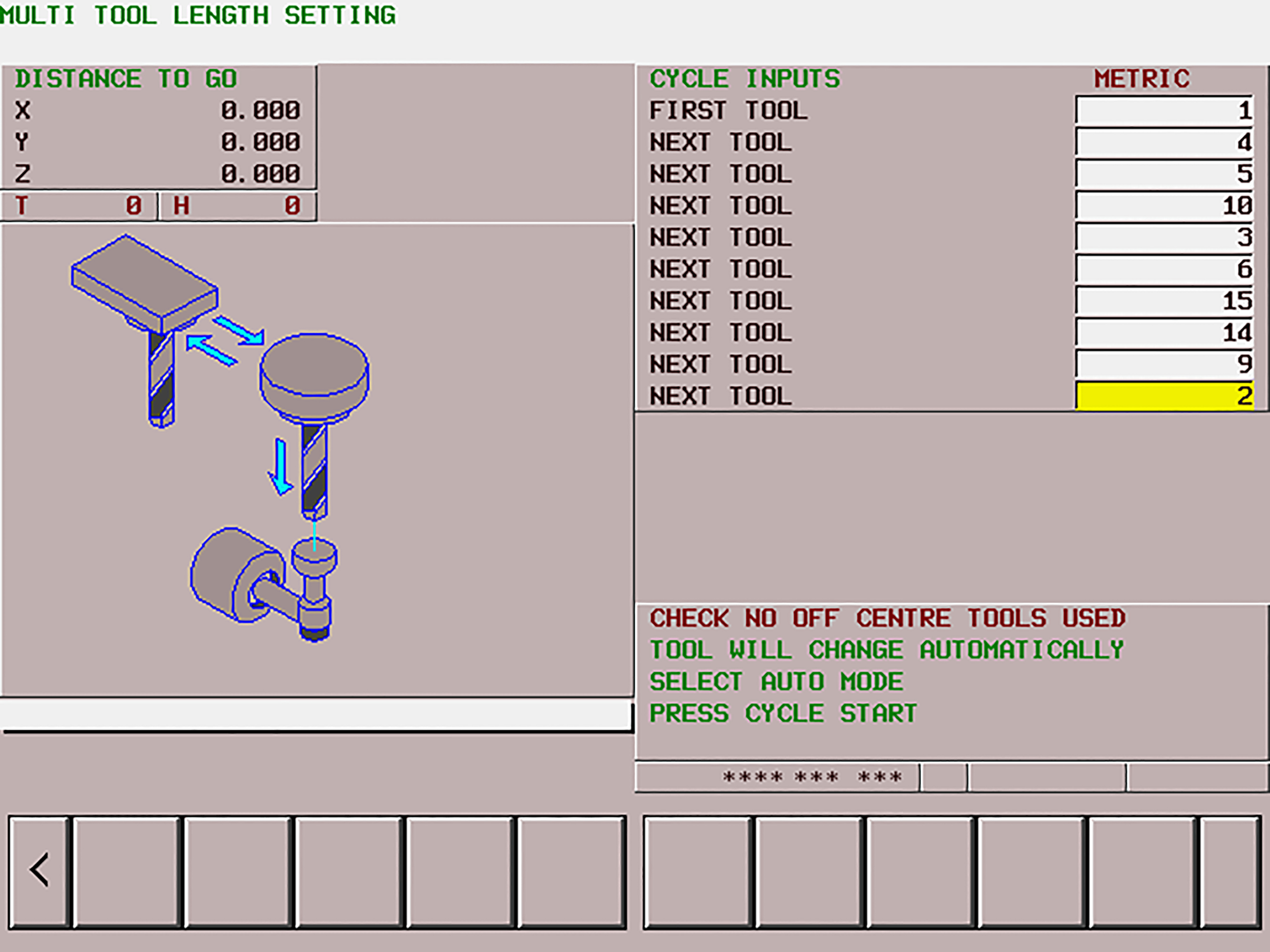Select the NEXT TOOL field containing 9
The width and height of the screenshot is (1270, 952).
(1163, 364)
